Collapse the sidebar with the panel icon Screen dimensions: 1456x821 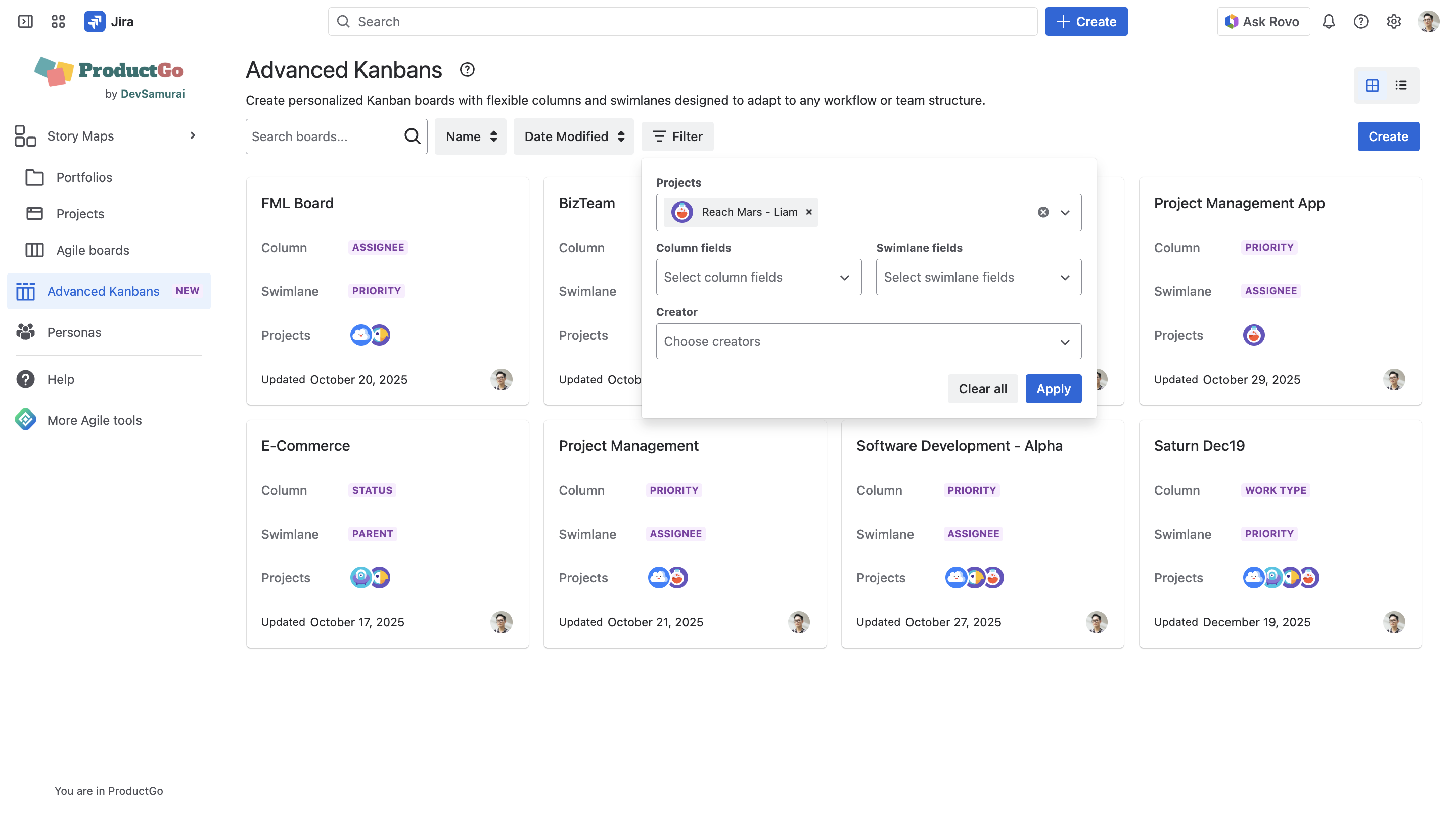[25, 21]
